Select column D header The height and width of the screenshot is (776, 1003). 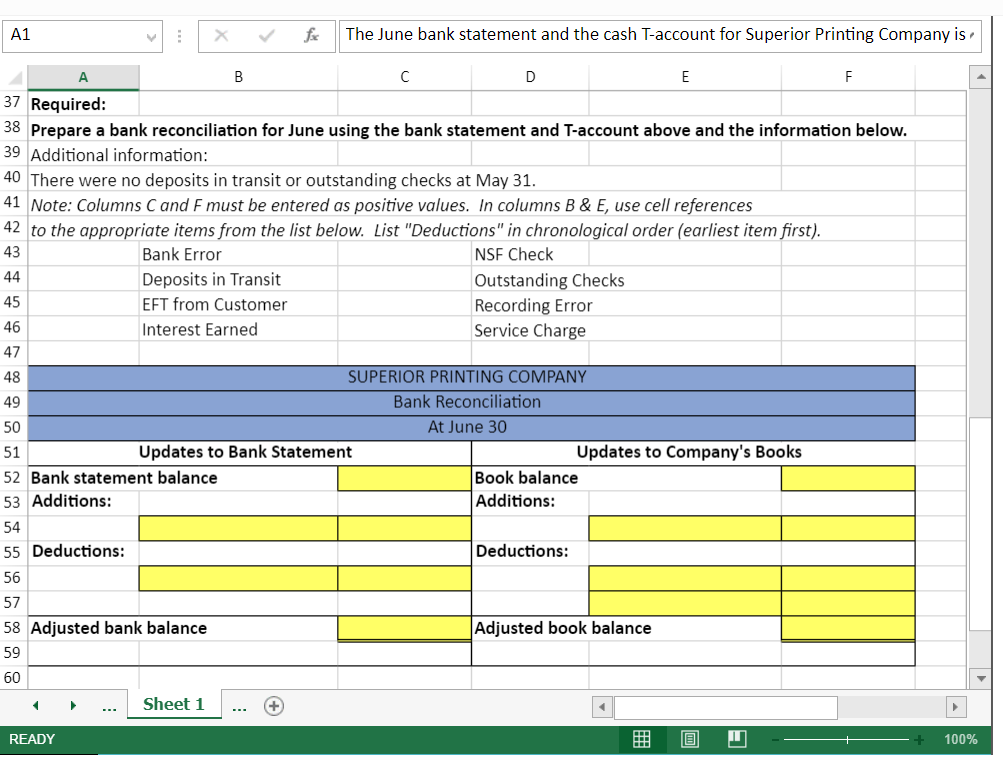530,77
